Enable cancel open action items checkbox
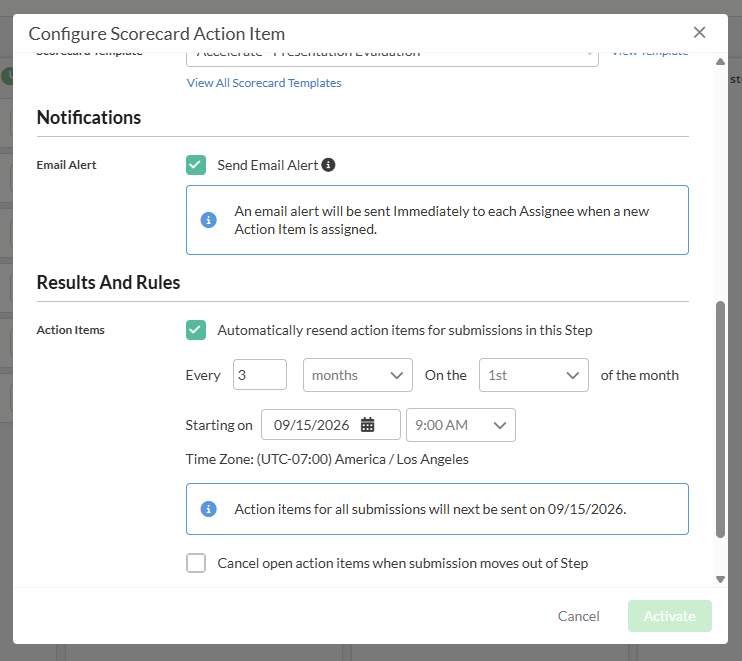742x661 pixels. pyautogui.click(x=196, y=563)
